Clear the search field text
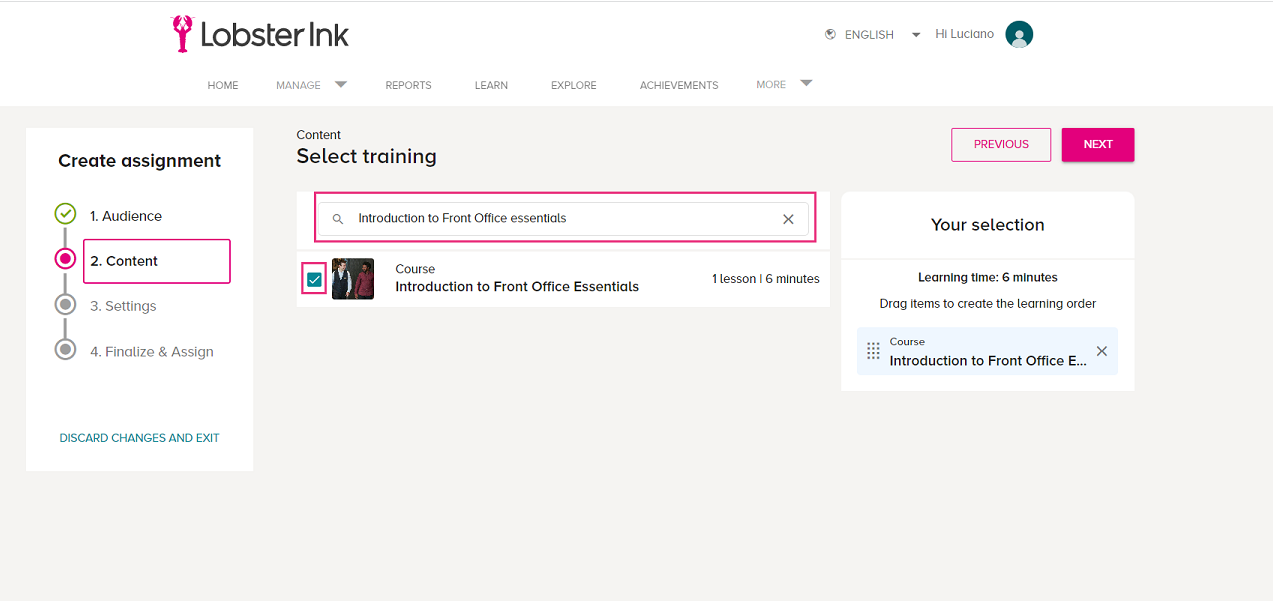 [788, 219]
